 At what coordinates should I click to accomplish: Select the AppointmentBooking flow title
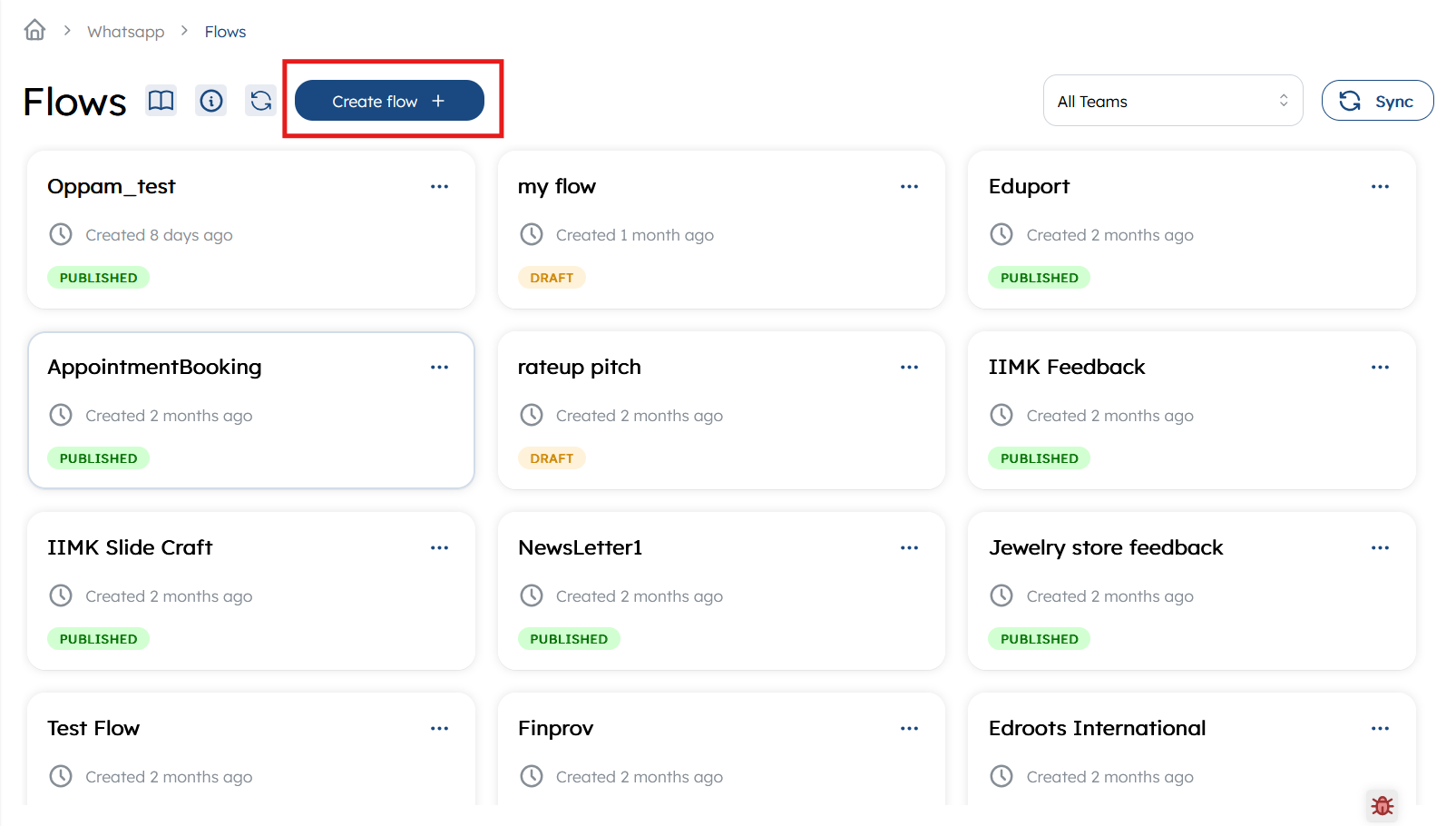click(154, 368)
